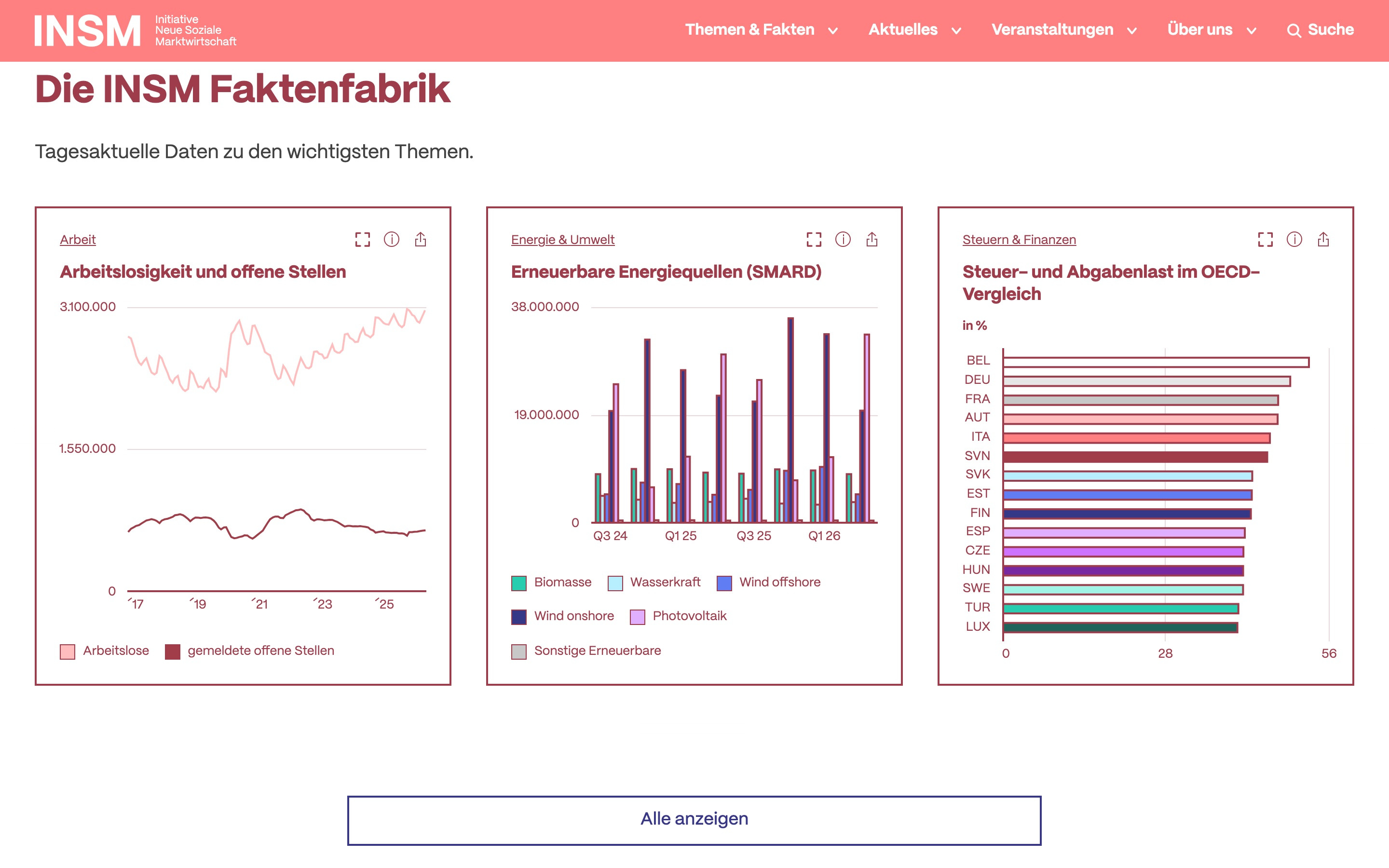The width and height of the screenshot is (1389, 868).
Task: Share the Steuer- und Abgabenlast chart
Action: 1323,239
